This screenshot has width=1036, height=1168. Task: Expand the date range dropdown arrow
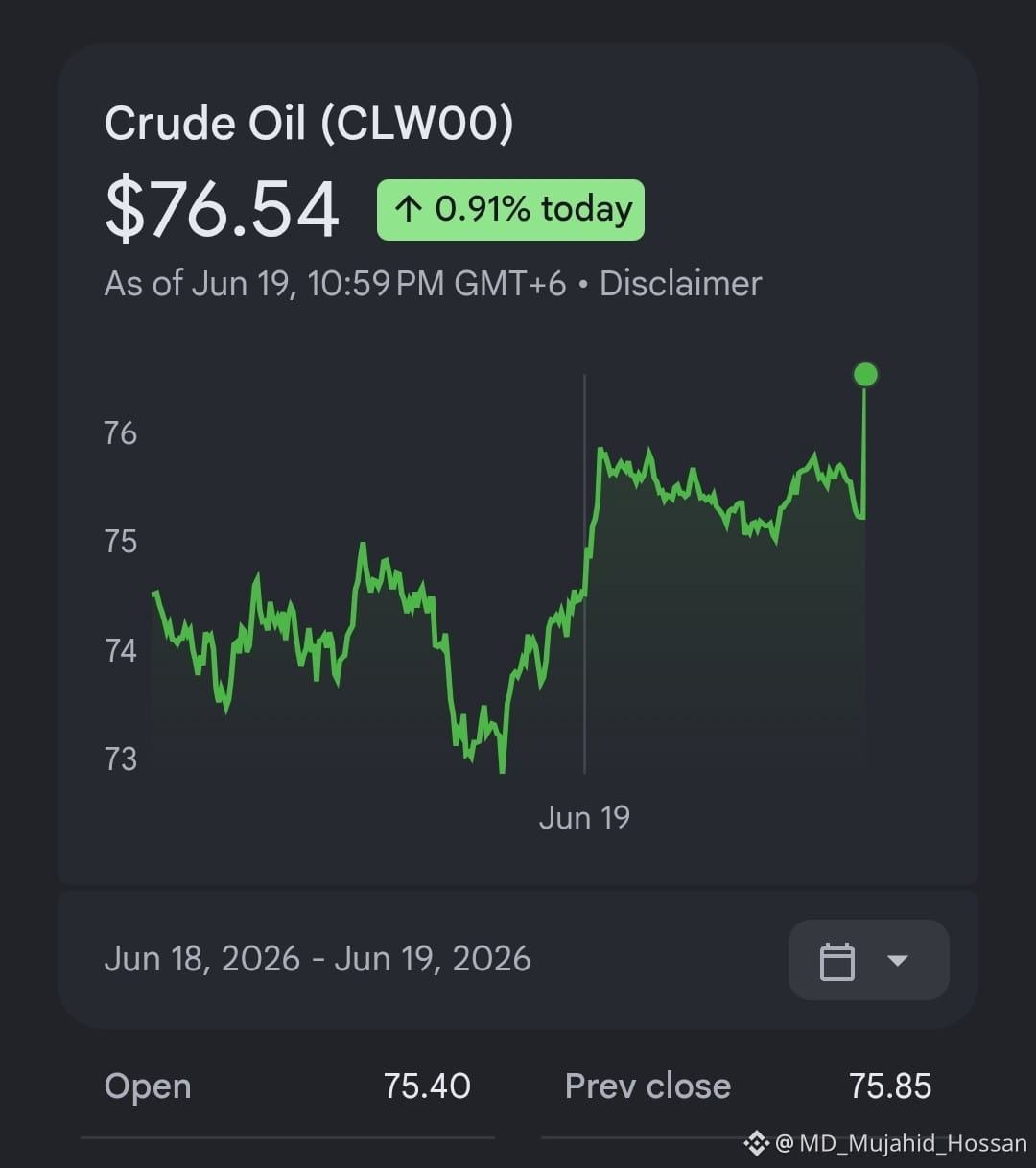click(x=898, y=960)
